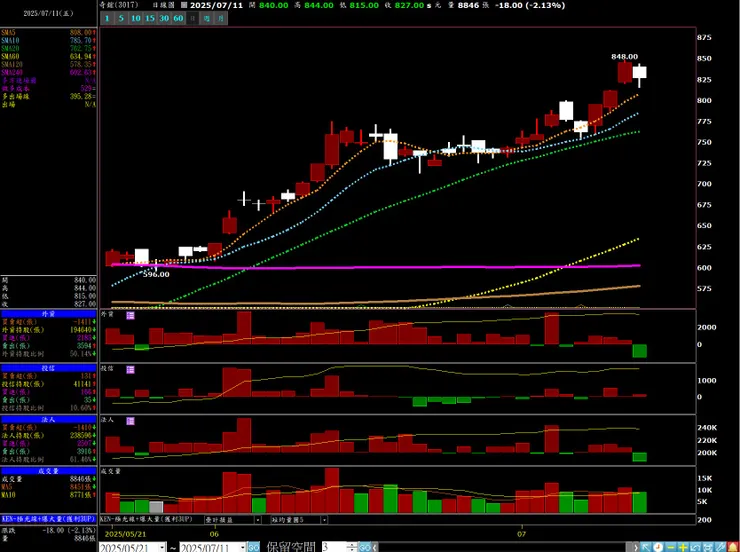Open the first indicator dropdown in bottom bar
Screen dimensions: 740x552
pos(258,519)
